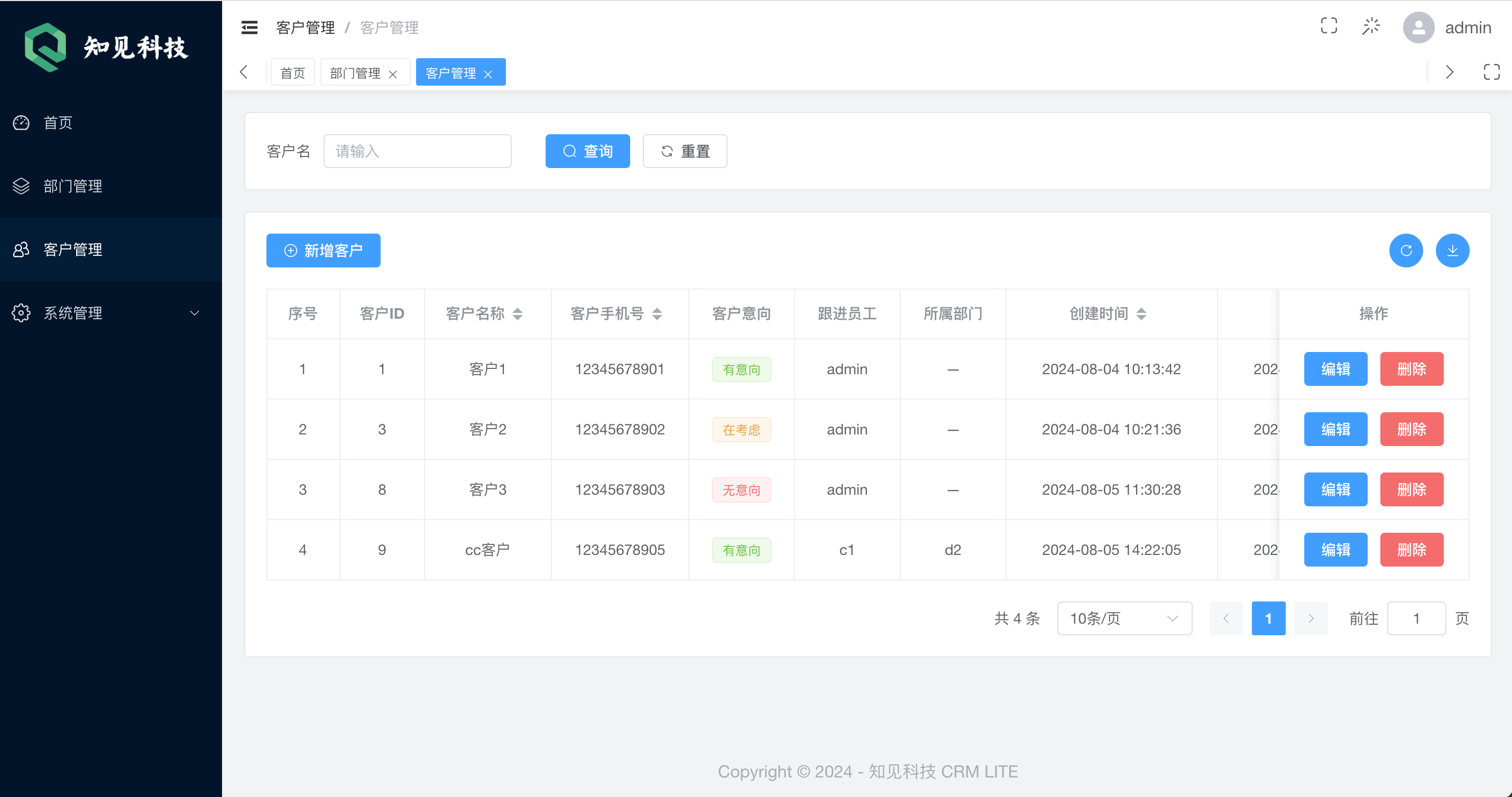The width and height of the screenshot is (1512, 797).
Task: Click the 查询 search button
Action: click(x=587, y=151)
